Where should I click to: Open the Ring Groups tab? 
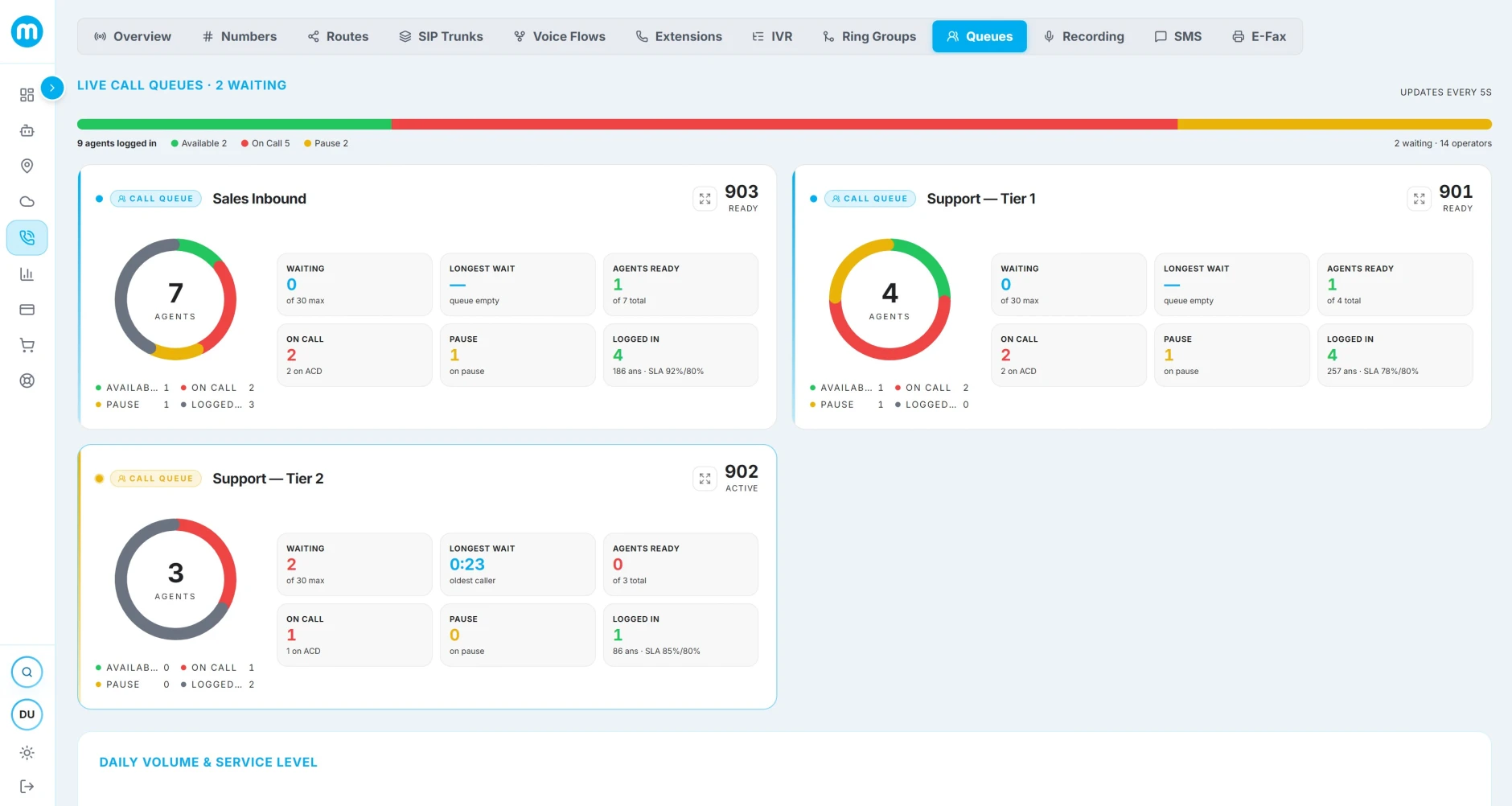[x=869, y=36]
